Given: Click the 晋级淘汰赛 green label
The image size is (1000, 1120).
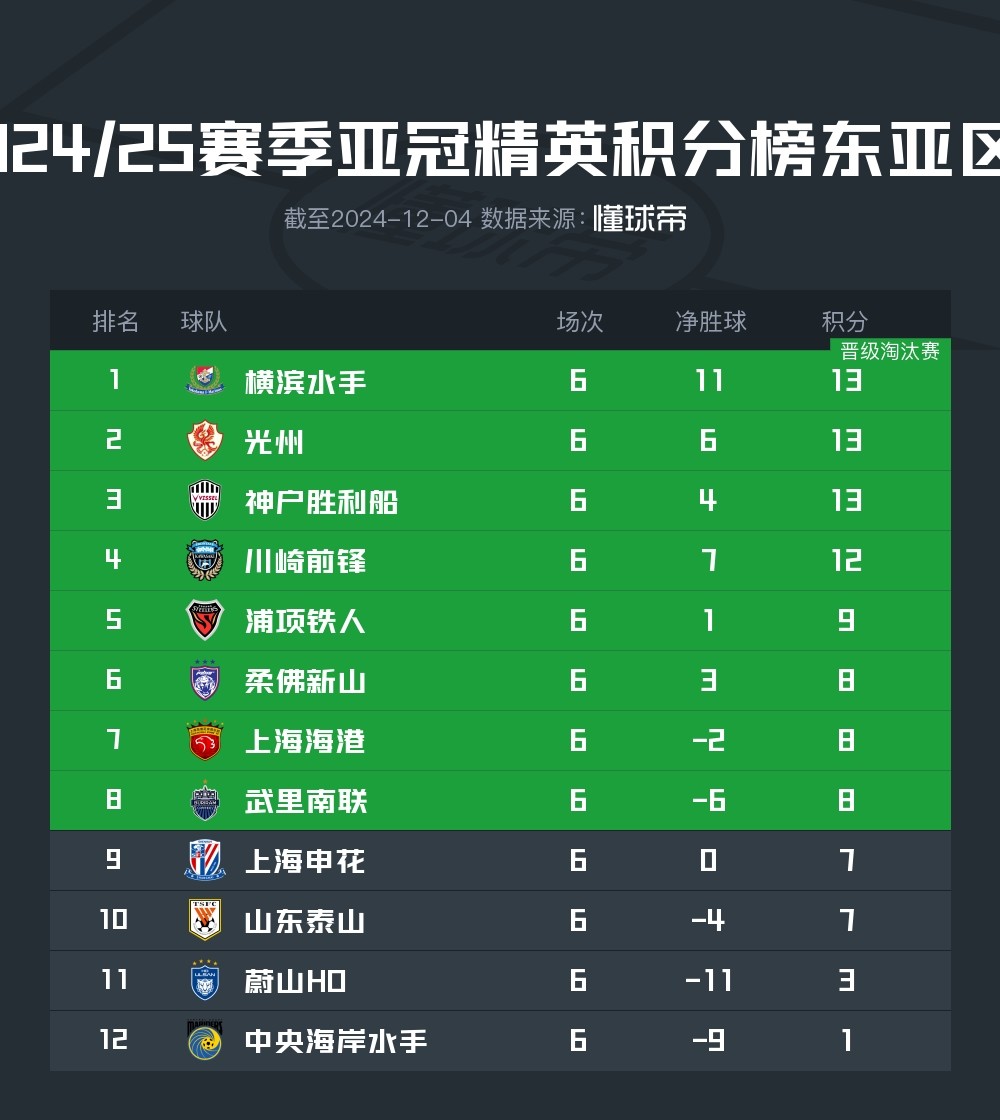Looking at the screenshot, I should (890, 351).
